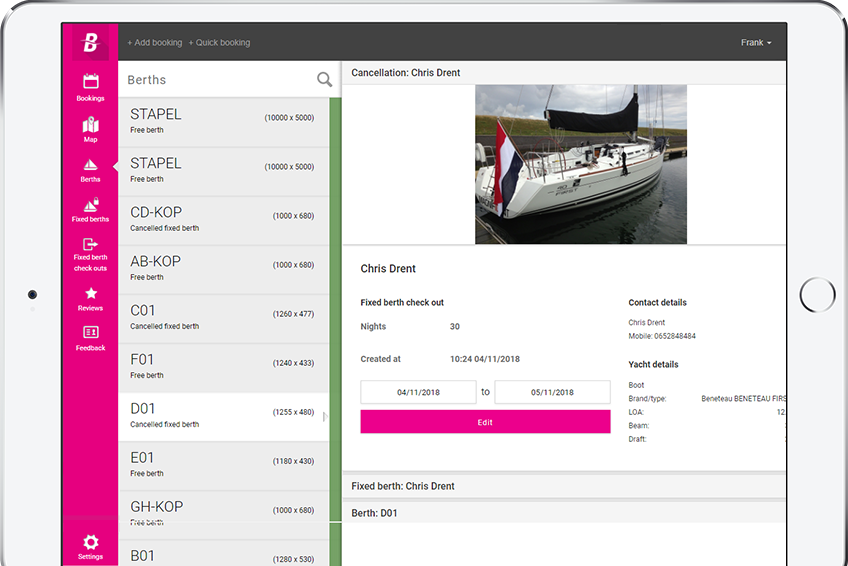Screen dimensions: 848x566
Task: Select the B01 berth row
Action: [223, 554]
